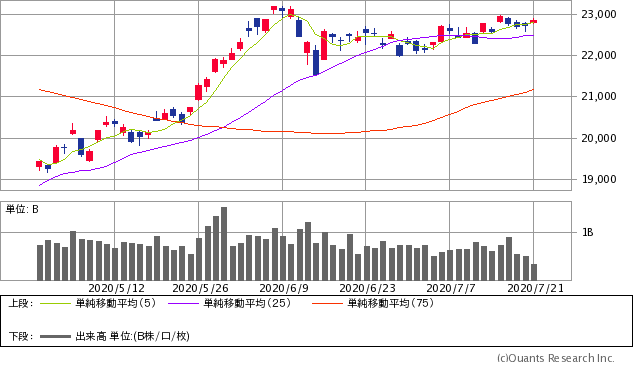The image size is (633, 371).
Task: Click the green 5-day average legend line
Action: [55, 304]
